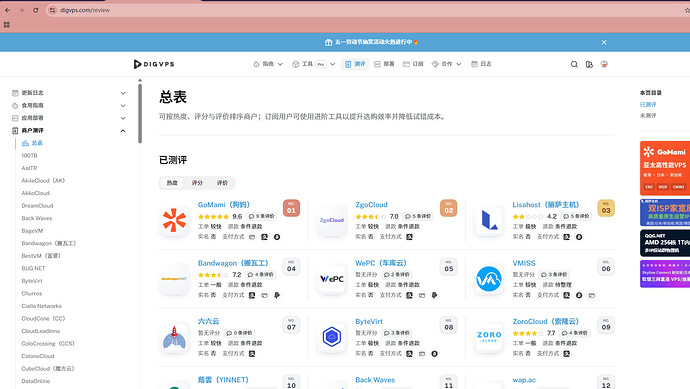Jump to 未测评 in page outline
The width and height of the screenshot is (690, 389).
tap(648, 116)
